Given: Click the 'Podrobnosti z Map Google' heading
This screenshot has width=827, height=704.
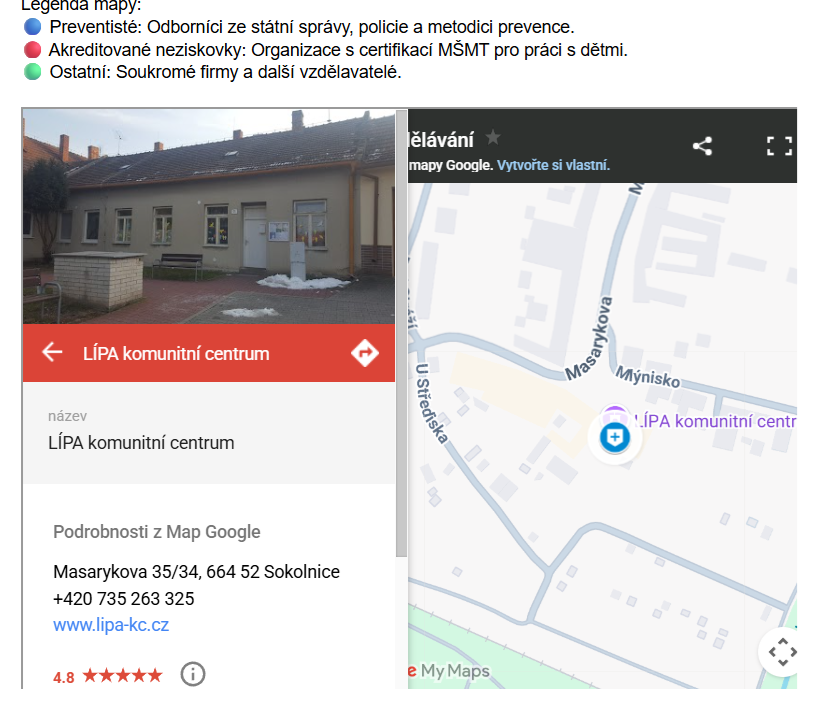Looking at the screenshot, I should [157, 532].
